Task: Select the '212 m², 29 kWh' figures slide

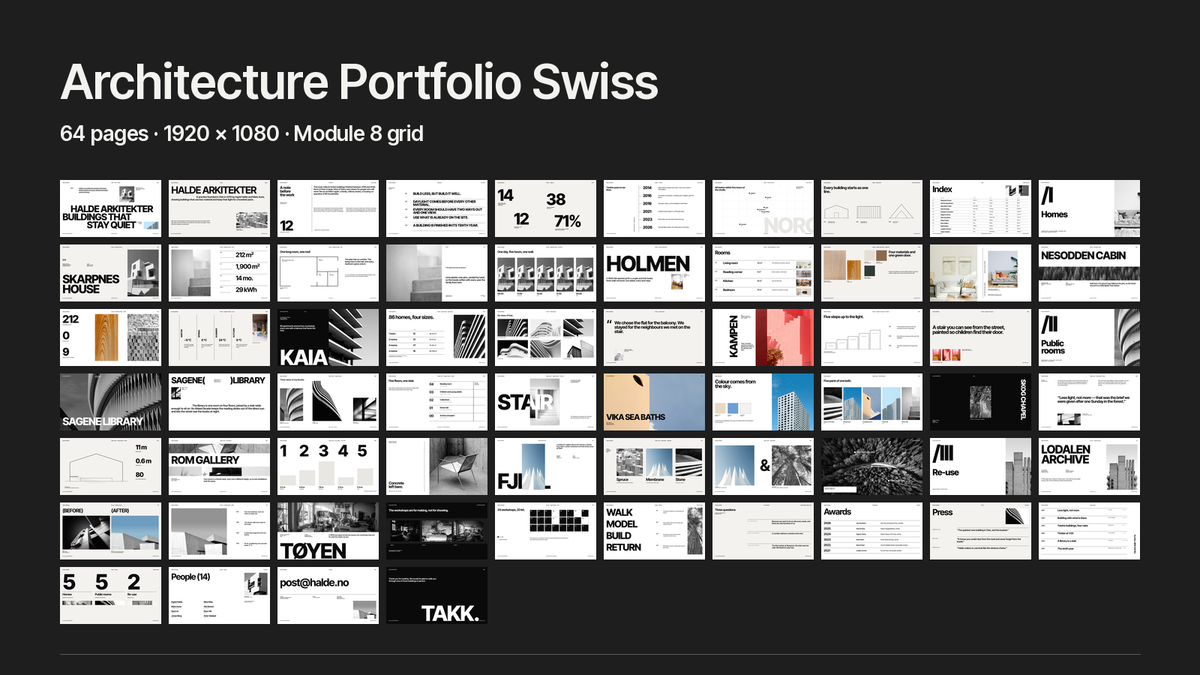Action: pos(219,273)
